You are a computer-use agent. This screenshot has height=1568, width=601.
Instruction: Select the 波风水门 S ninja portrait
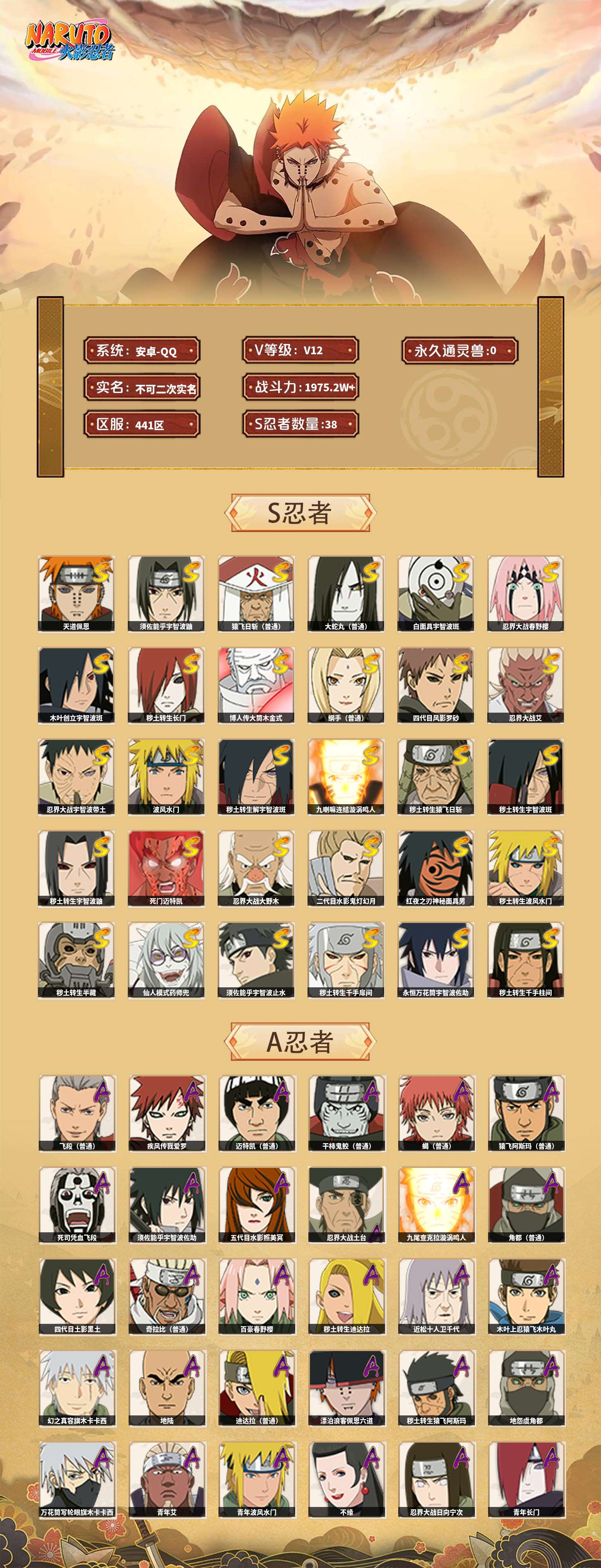coord(166,777)
